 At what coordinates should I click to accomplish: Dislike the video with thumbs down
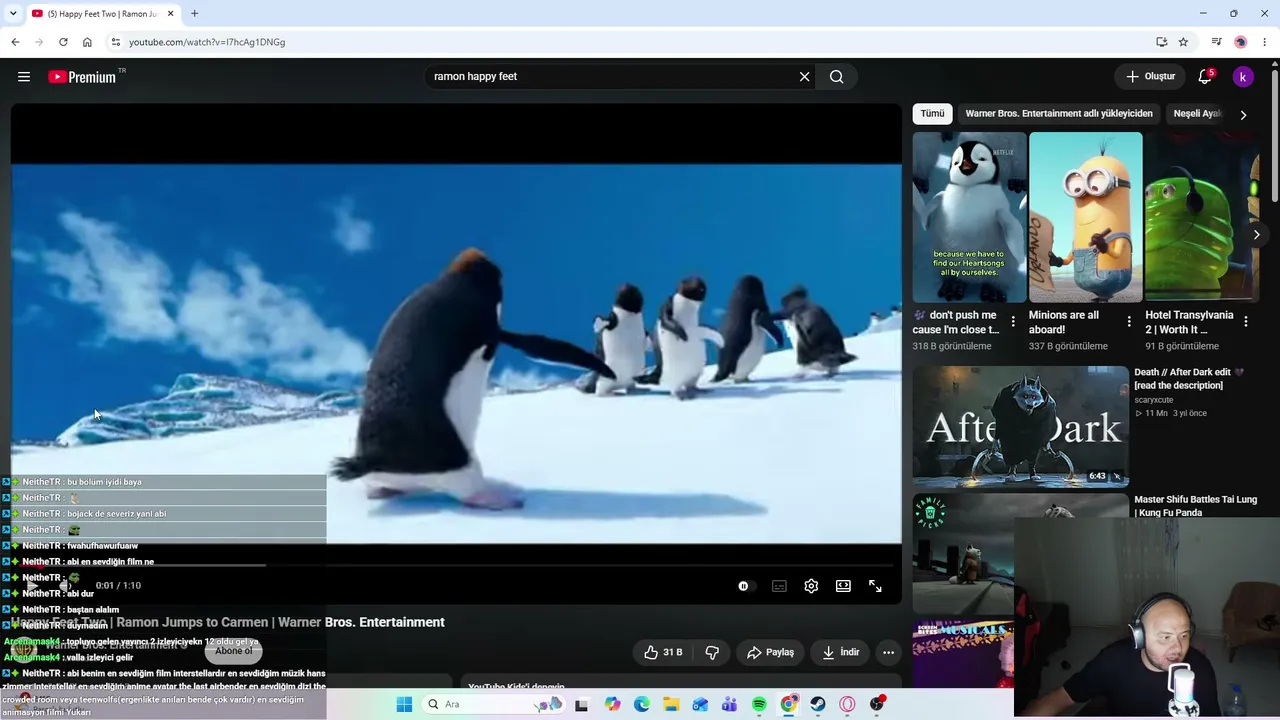click(712, 652)
